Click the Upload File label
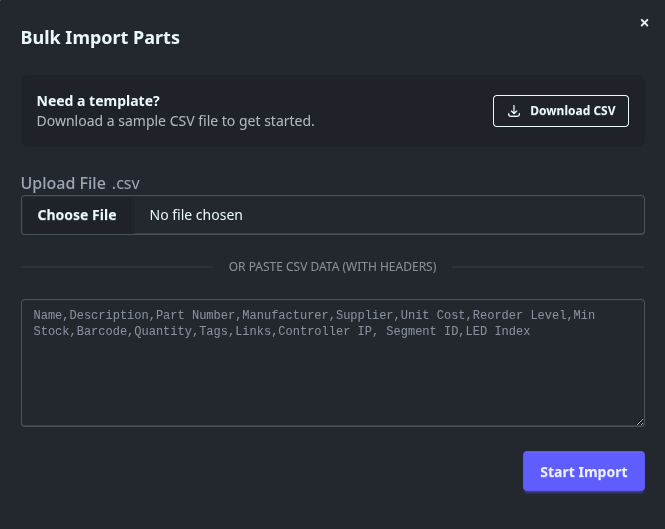 (x=62, y=183)
